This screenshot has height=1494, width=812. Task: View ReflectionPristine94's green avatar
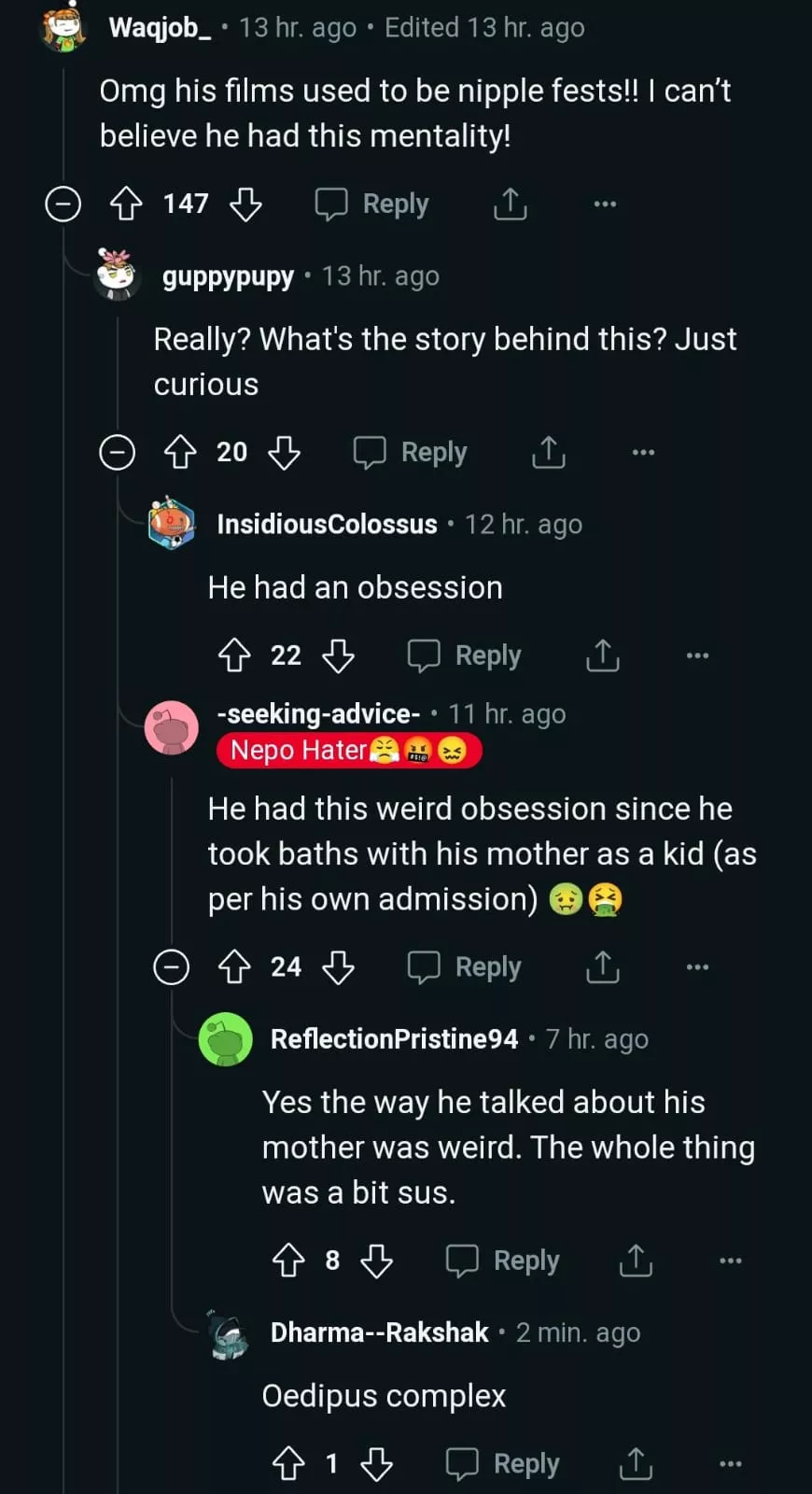pos(226,1038)
